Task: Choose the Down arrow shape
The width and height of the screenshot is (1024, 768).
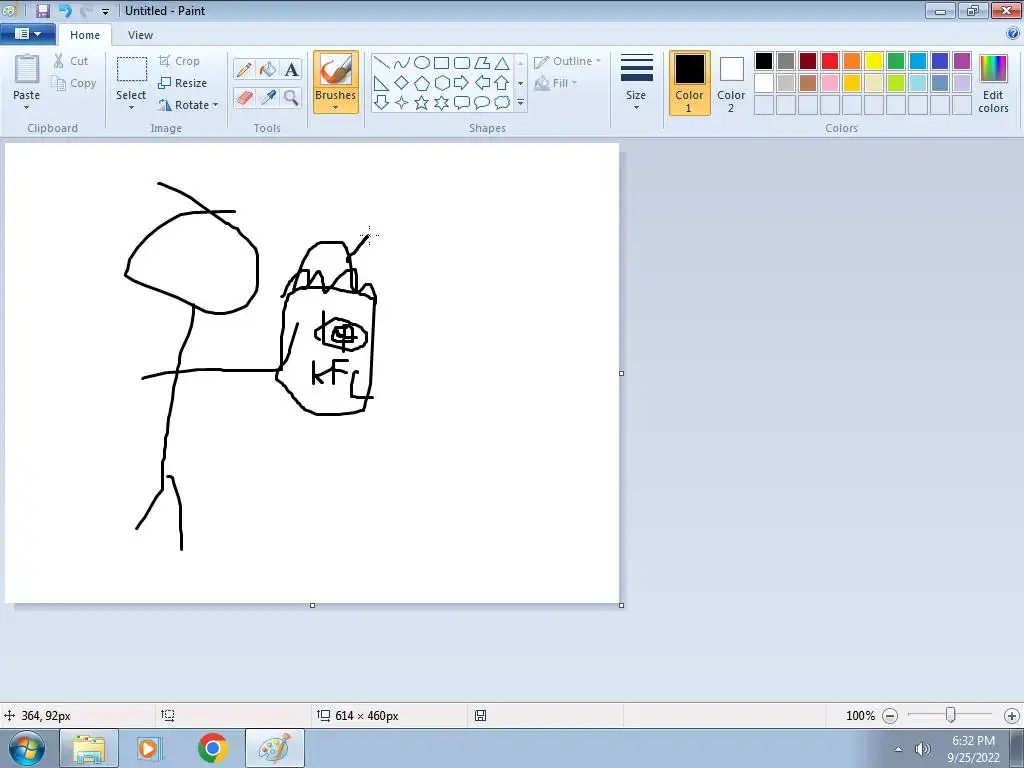Action: (x=381, y=103)
